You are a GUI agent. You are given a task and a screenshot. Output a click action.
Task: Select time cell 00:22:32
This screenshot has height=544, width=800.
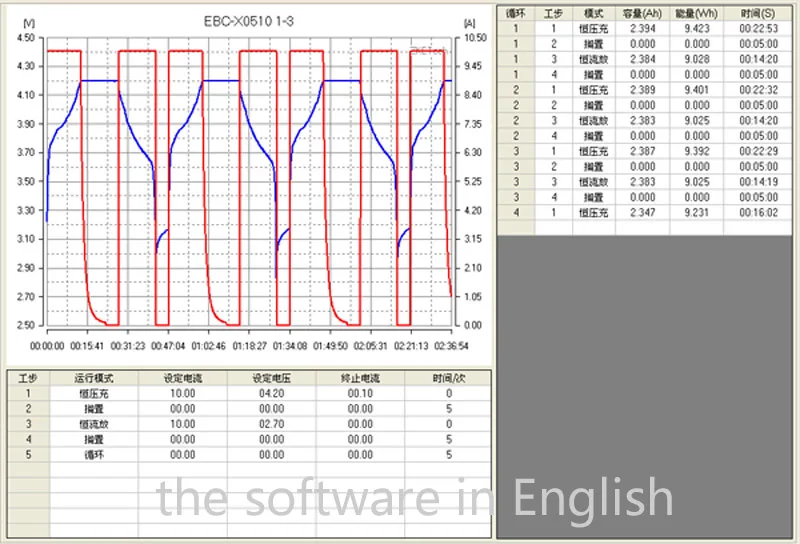[758, 90]
